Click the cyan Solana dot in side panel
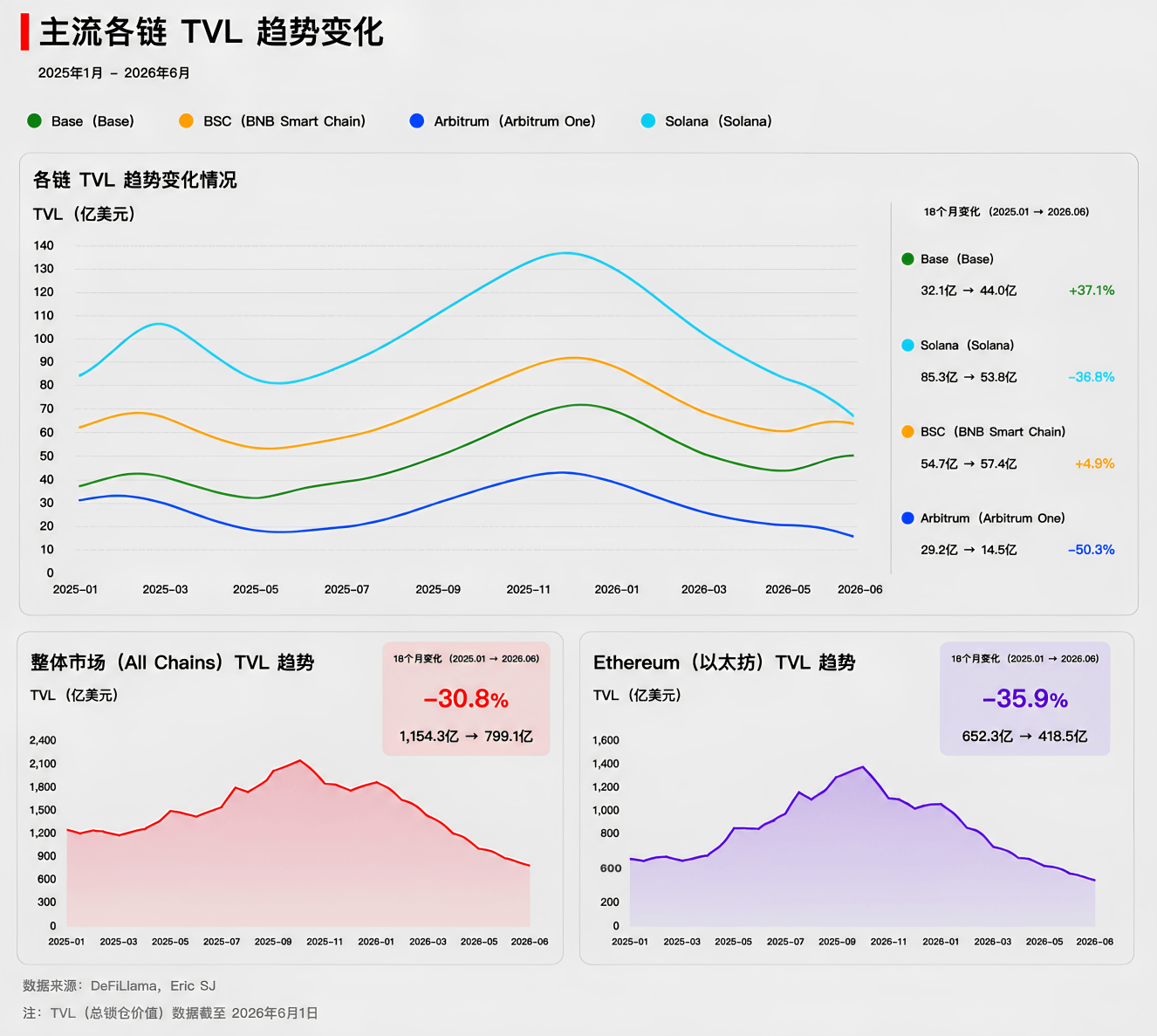The width and height of the screenshot is (1157, 1036). point(907,346)
